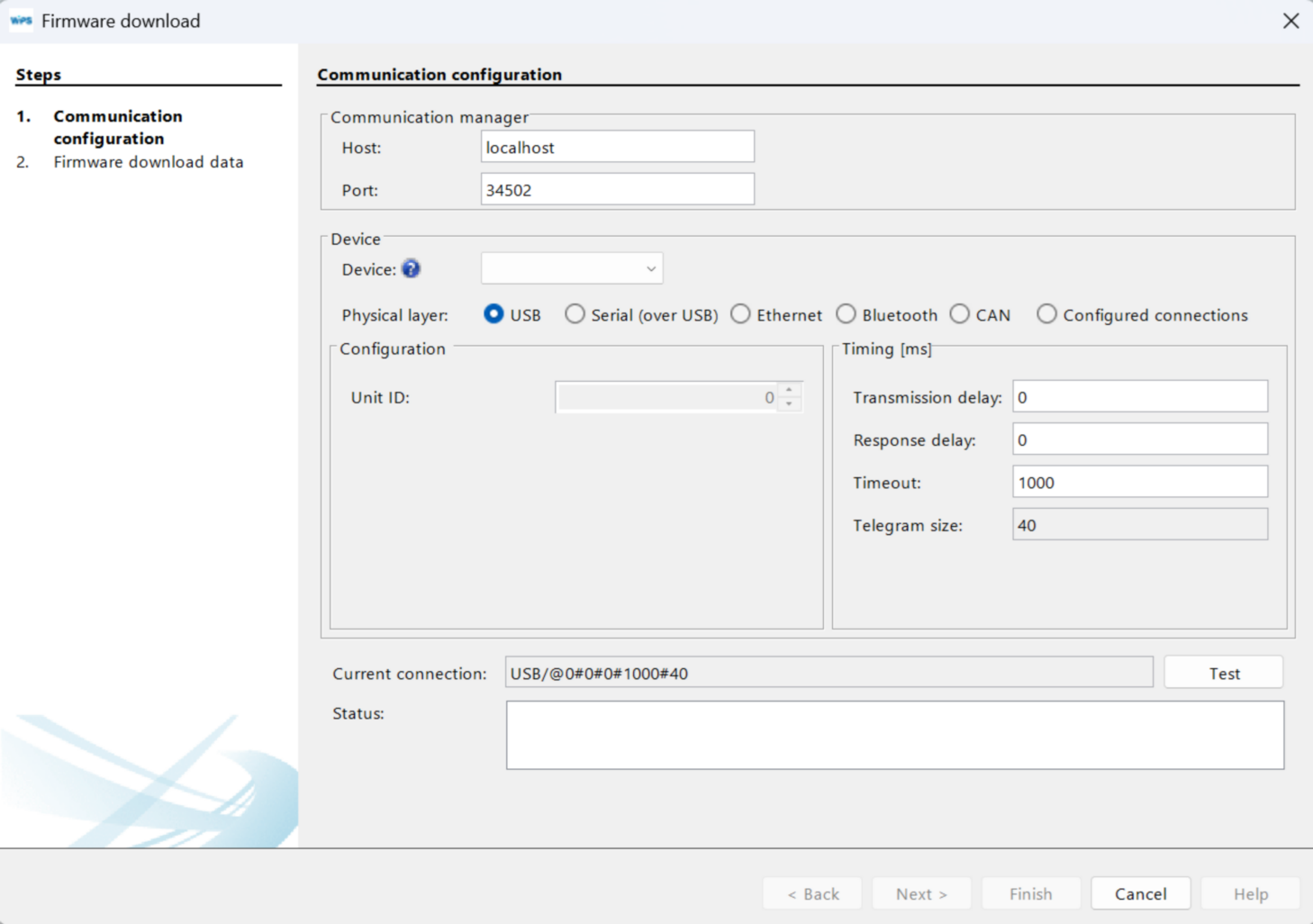This screenshot has height=924, width=1313.
Task: Select Serial (over USB) physical layer
Action: point(575,313)
